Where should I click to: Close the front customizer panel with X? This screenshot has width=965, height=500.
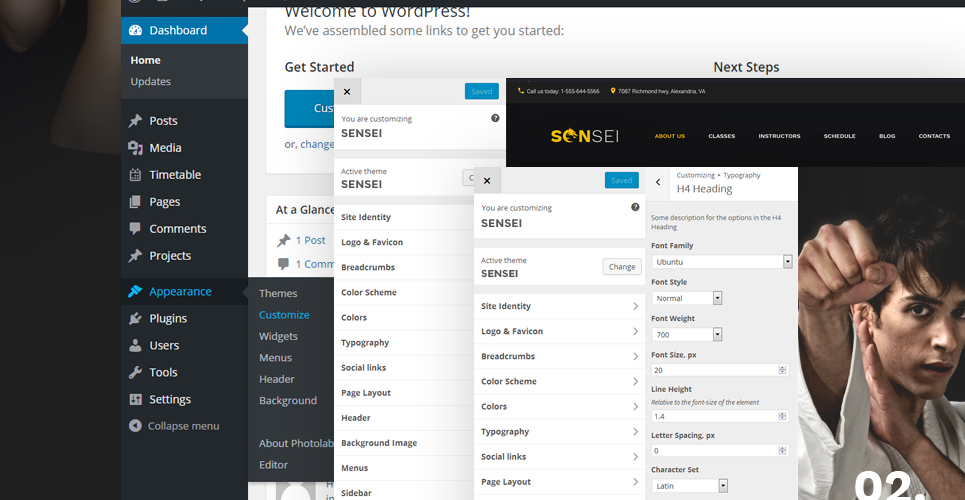coord(487,181)
